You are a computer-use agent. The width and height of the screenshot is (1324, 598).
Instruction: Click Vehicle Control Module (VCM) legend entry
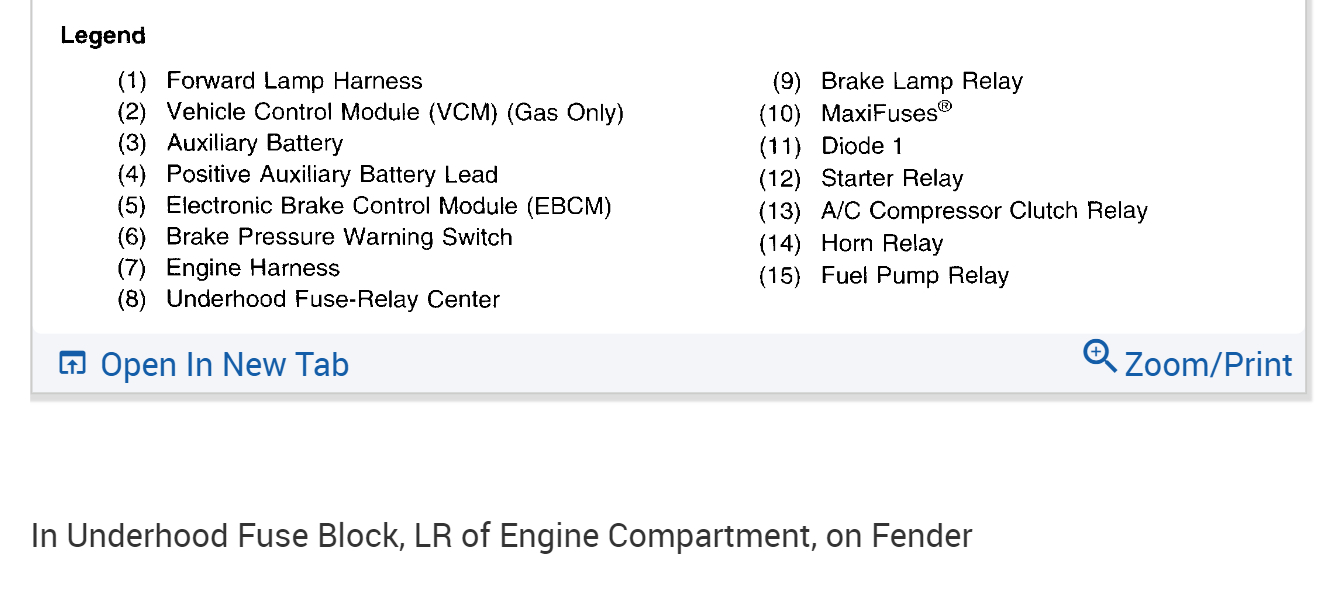[394, 112]
